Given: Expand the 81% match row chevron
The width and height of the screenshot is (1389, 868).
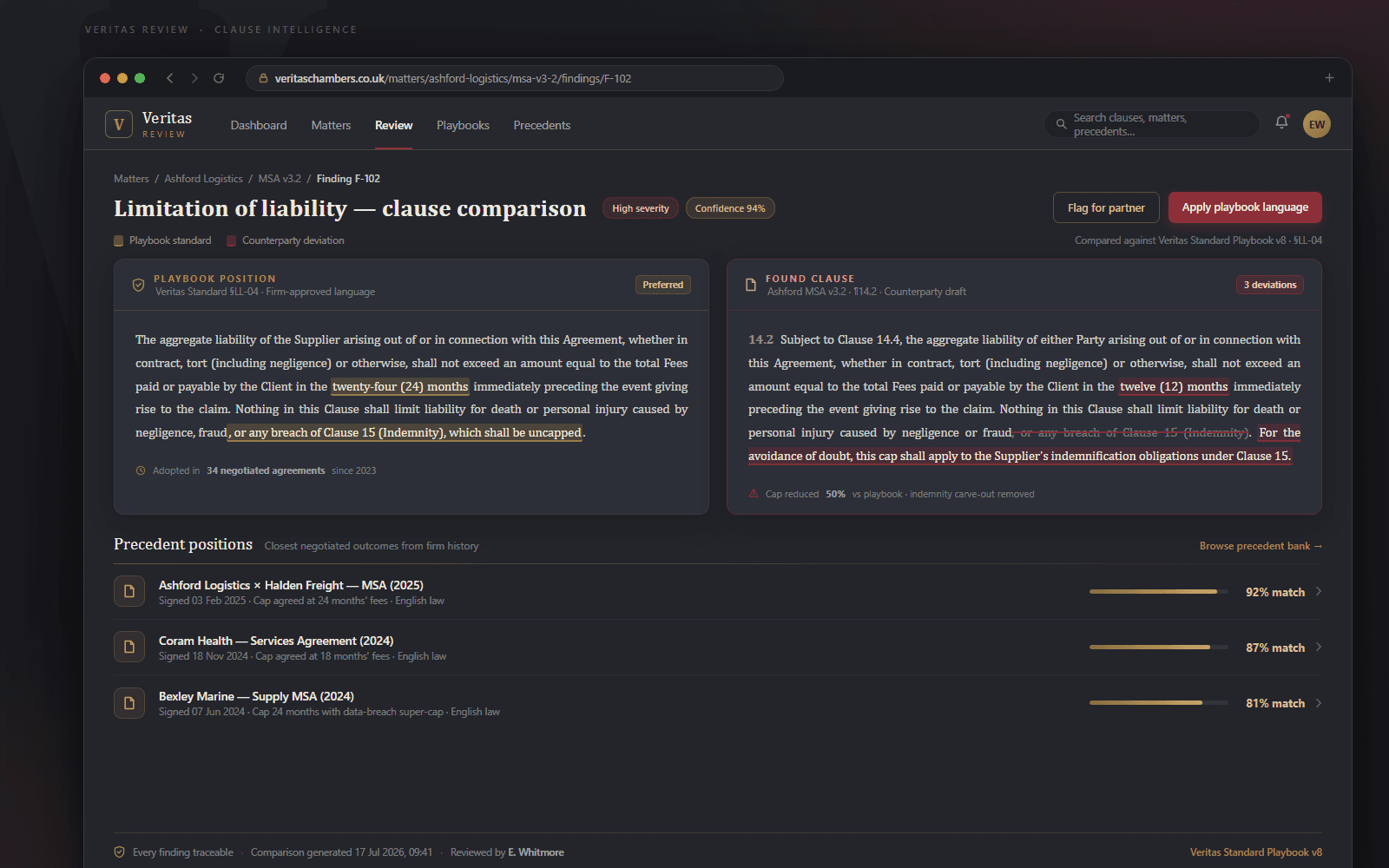Looking at the screenshot, I should [x=1318, y=703].
